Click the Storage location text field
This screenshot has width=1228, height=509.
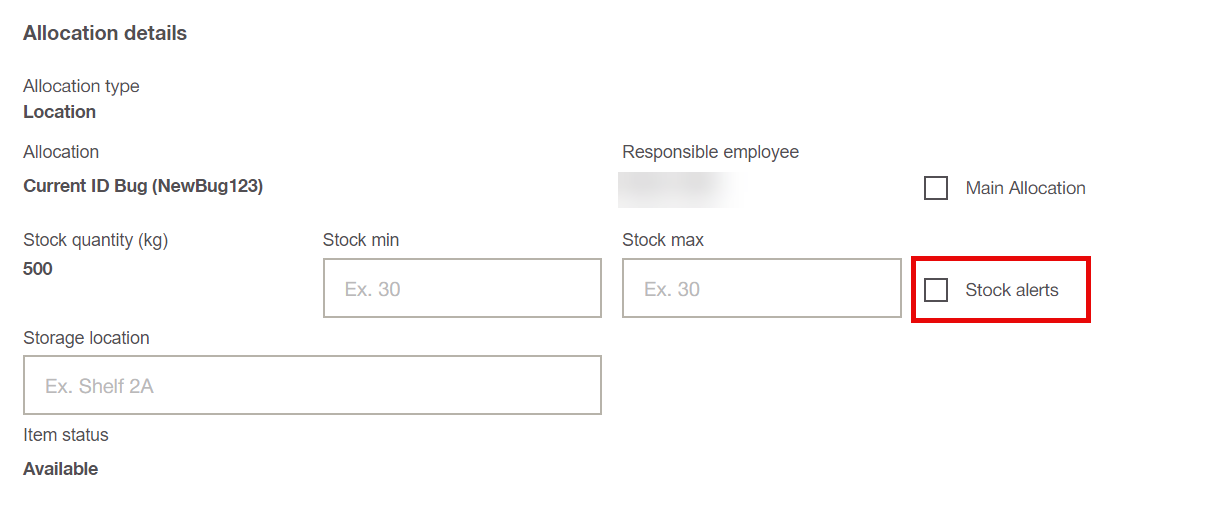click(312, 385)
